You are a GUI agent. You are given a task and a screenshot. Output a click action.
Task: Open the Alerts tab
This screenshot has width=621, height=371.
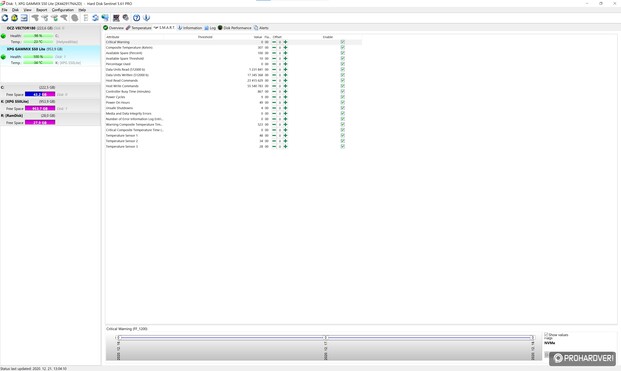click(261, 28)
